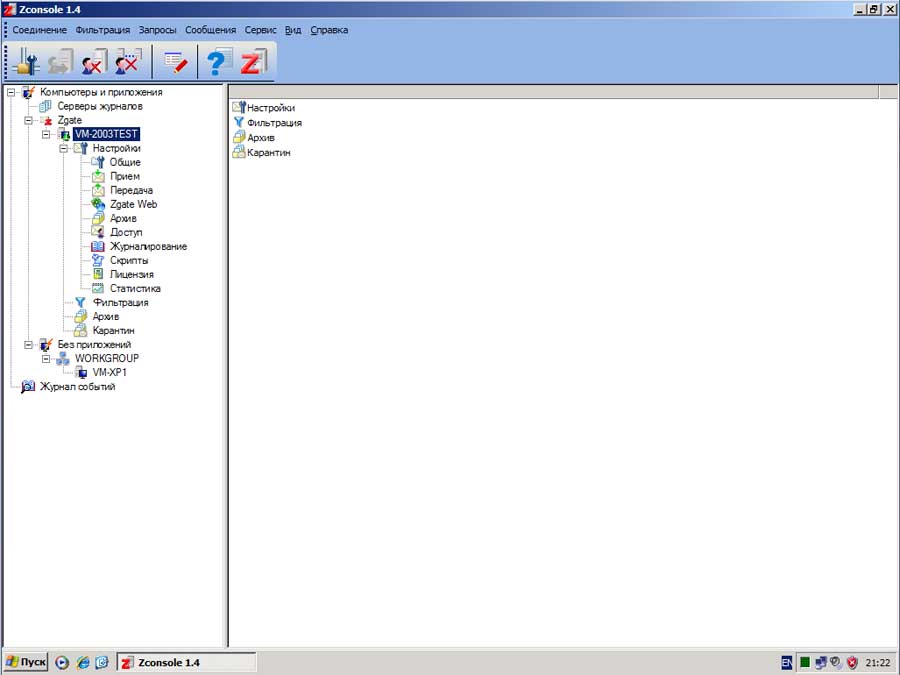The image size is (900, 675).
Task: Open the Сообщения menu
Action: (211, 30)
